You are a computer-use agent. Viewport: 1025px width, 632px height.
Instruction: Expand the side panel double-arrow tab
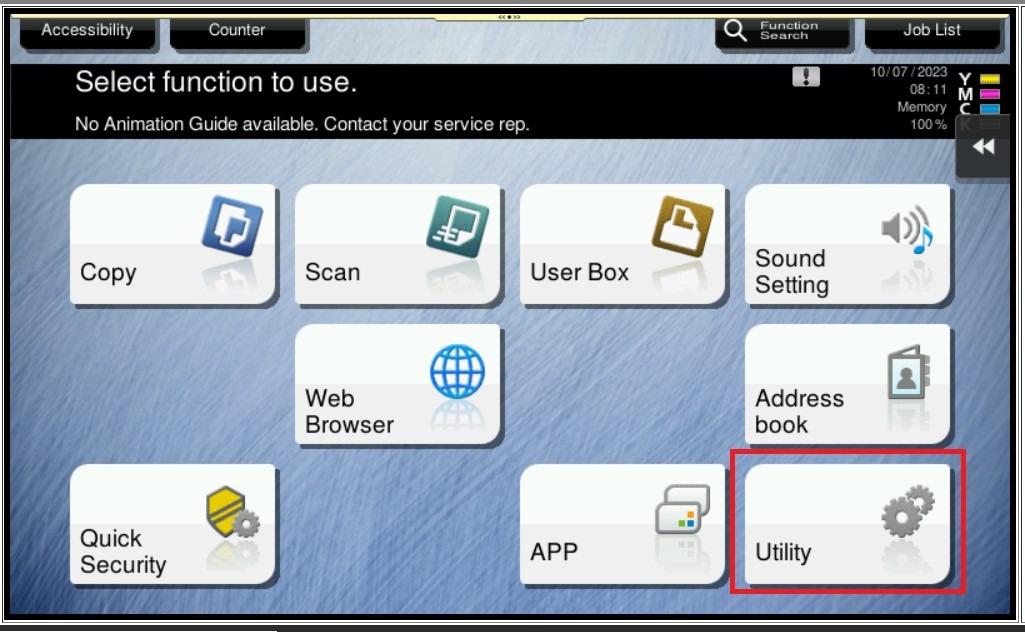click(x=983, y=147)
